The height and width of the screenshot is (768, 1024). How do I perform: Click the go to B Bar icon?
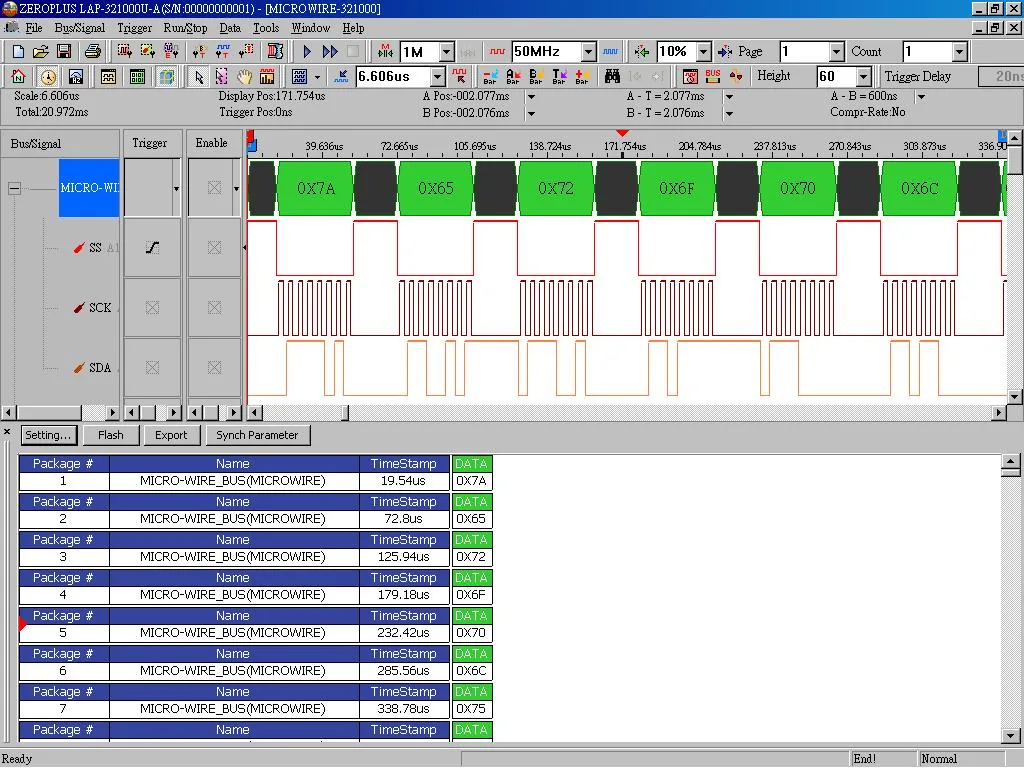[x=536, y=76]
